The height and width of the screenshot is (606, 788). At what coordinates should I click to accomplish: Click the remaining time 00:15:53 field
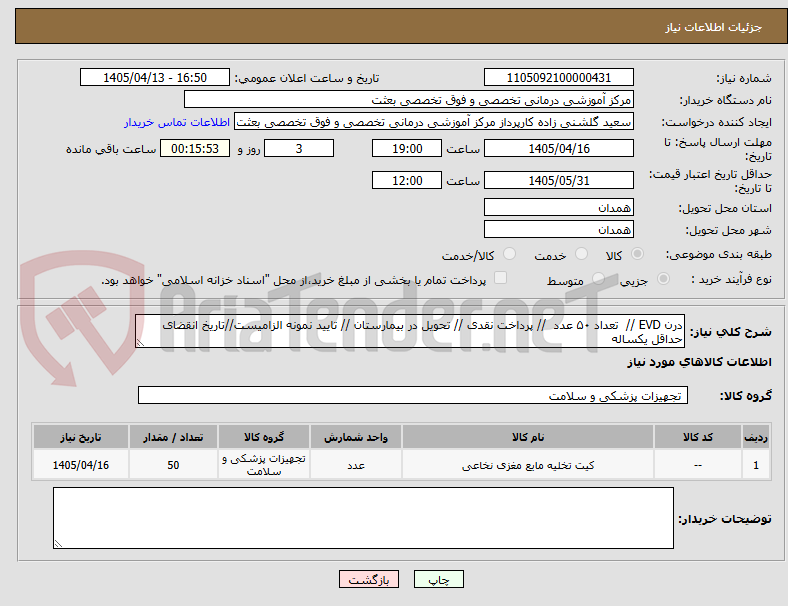[195, 149]
